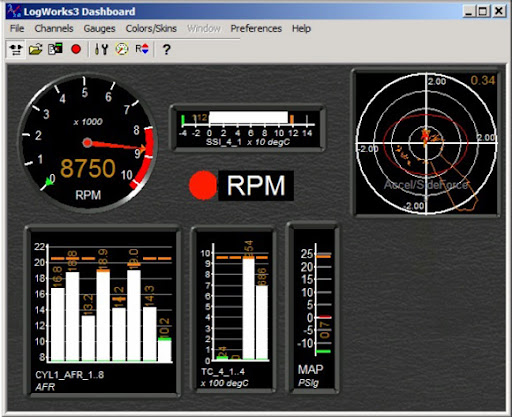Viewport: 512px width, 417px height.
Task: Click the CYL1_AFR bar graph gauge
Action: pyautogui.click(x=103, y=311)
